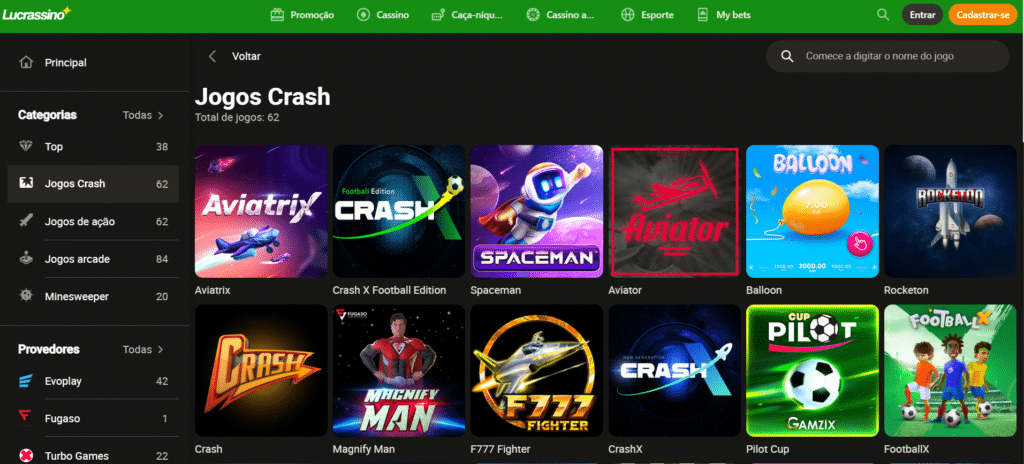Click the Minesweeper mine icon
This screenshot has width=1024, height=464.
pyautogui.click(x=26, y=296)
